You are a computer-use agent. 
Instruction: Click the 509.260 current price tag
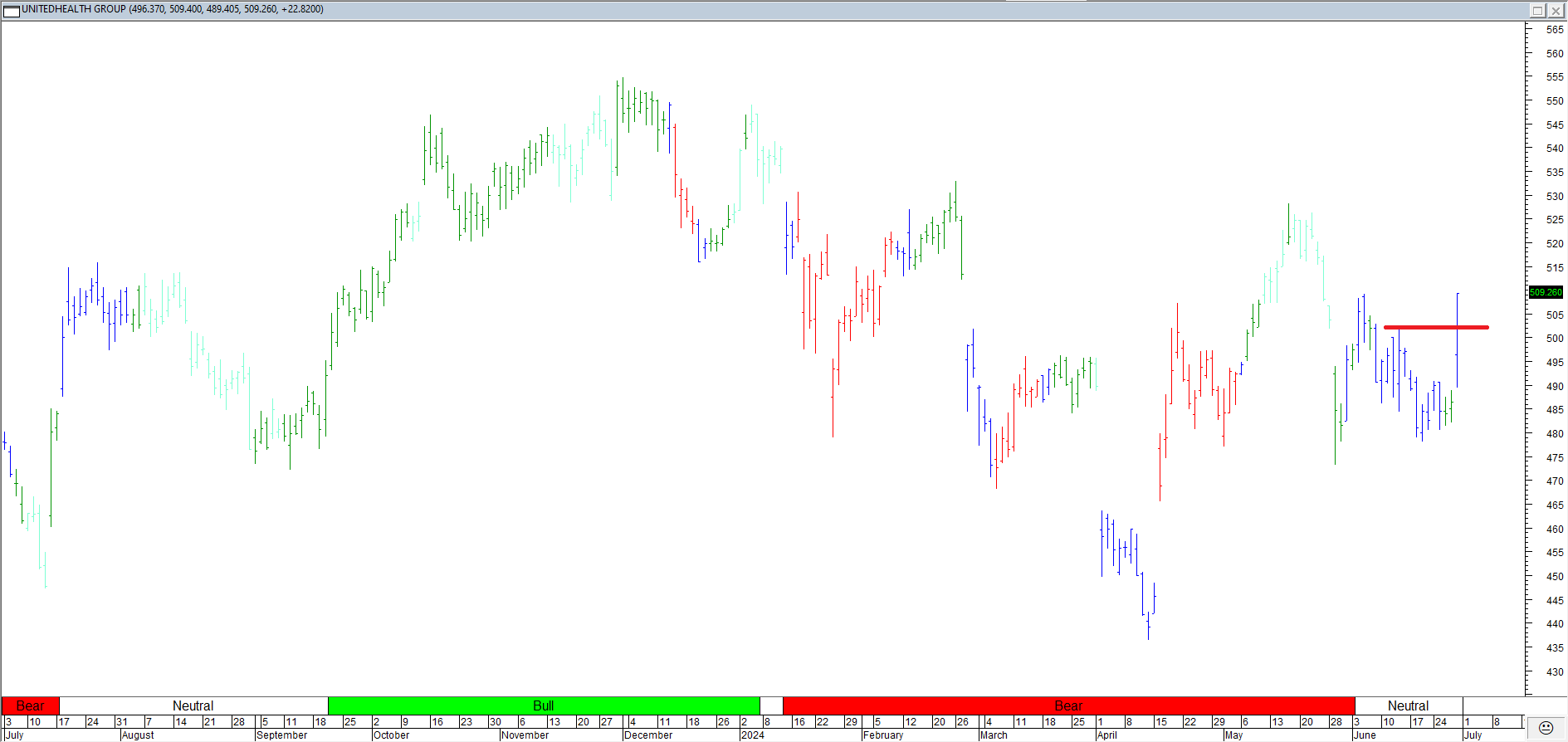tap(1546, 292)
